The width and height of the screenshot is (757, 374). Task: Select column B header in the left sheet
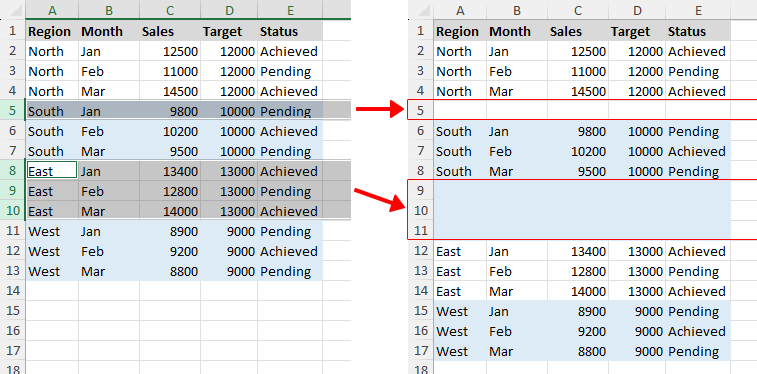pos(109,10)
